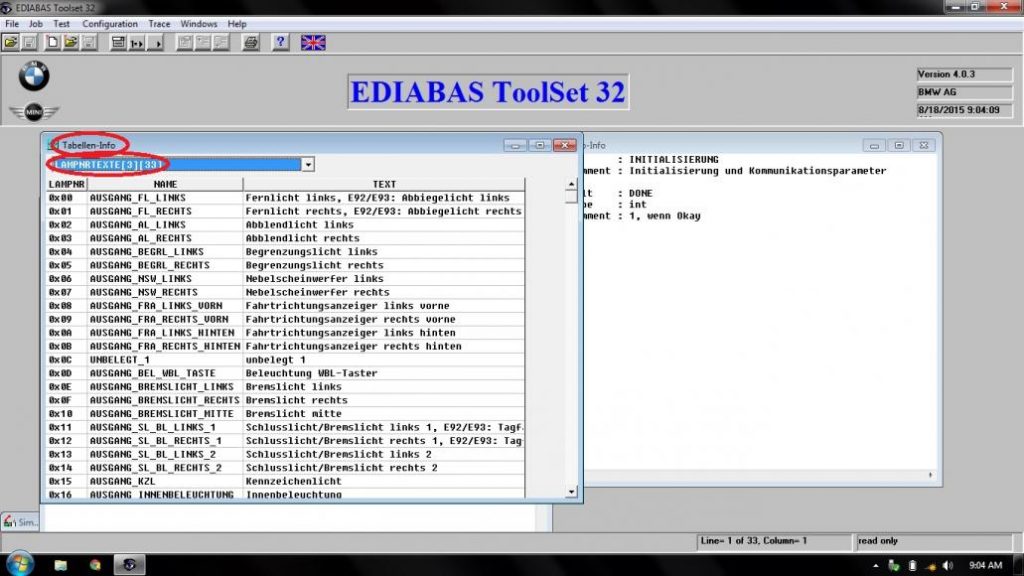1024x576 pixels.
Task: Click the Job-Info horizontal scrollbar right arrow
Action: [931, 475]
